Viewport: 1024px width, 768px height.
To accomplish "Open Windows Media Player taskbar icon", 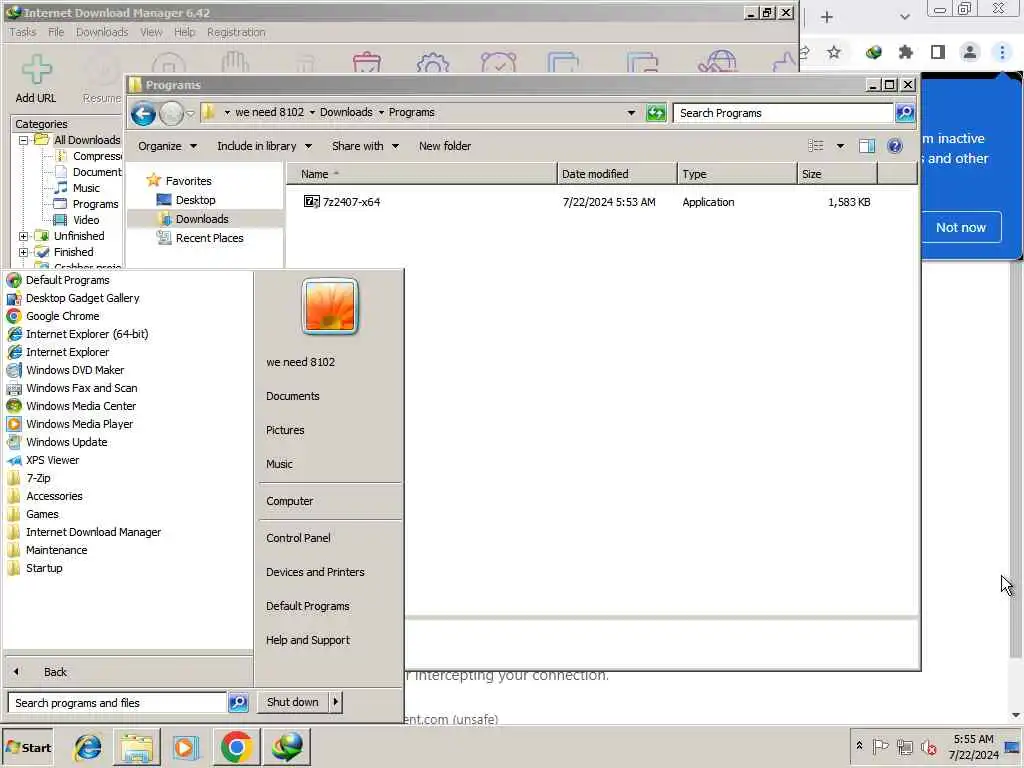I will (185, 747).
